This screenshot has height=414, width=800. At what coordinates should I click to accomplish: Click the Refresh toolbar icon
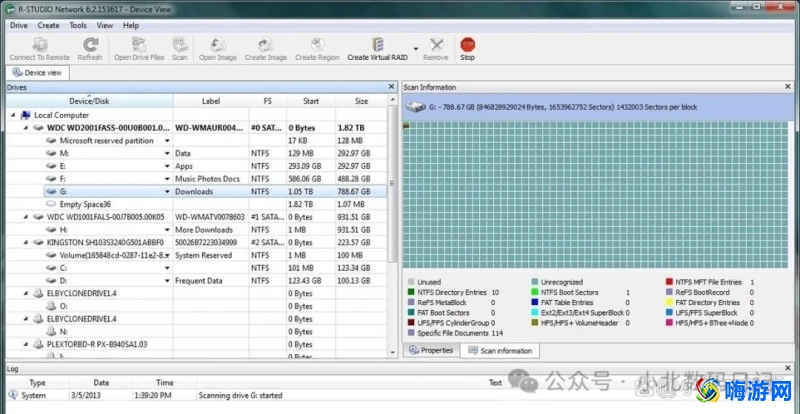[x=90, y=44]
